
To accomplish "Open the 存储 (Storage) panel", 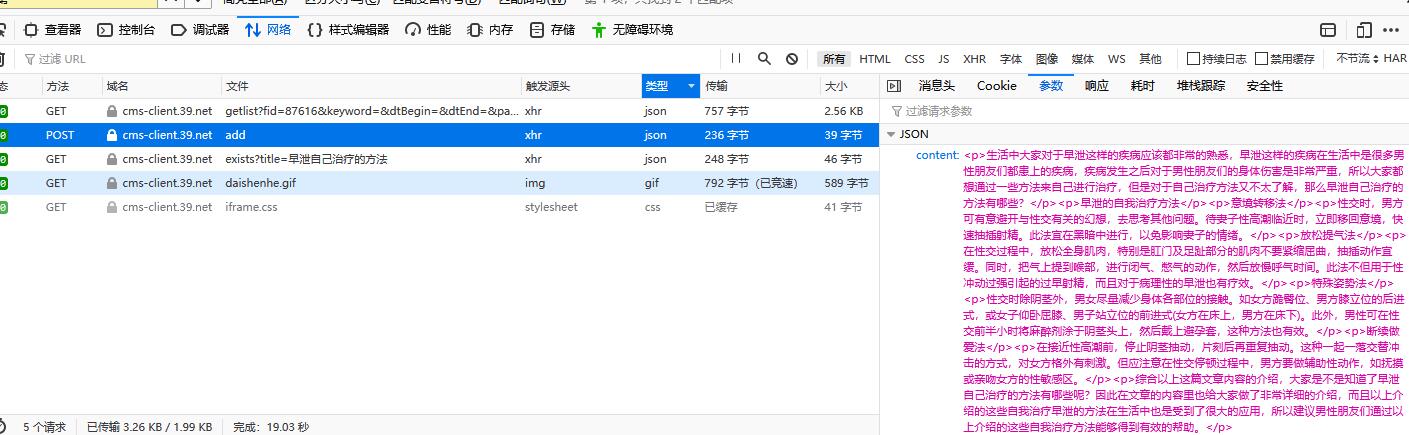I will pos(552,30).
